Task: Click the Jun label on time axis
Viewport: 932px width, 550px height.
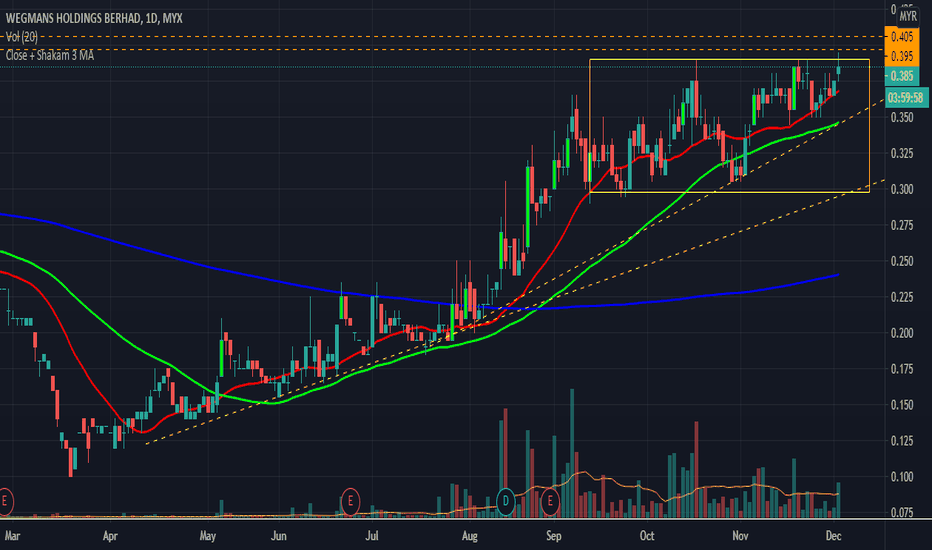Action: (x=279, y=536)
